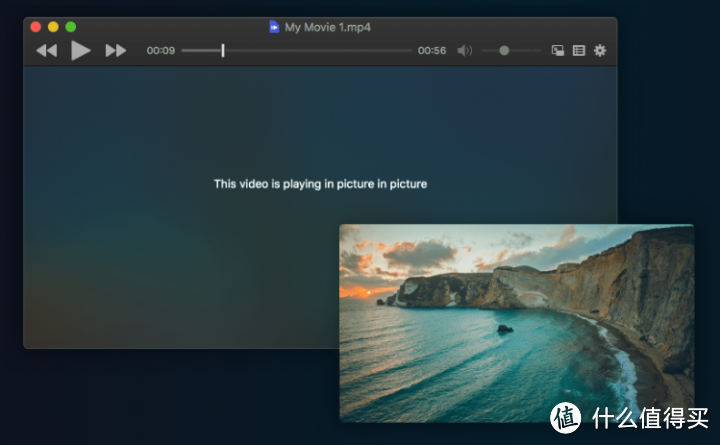This screenshot has height=445, width=720.
Task: Click the seek bar playhead marker
Action: point(223,50)
